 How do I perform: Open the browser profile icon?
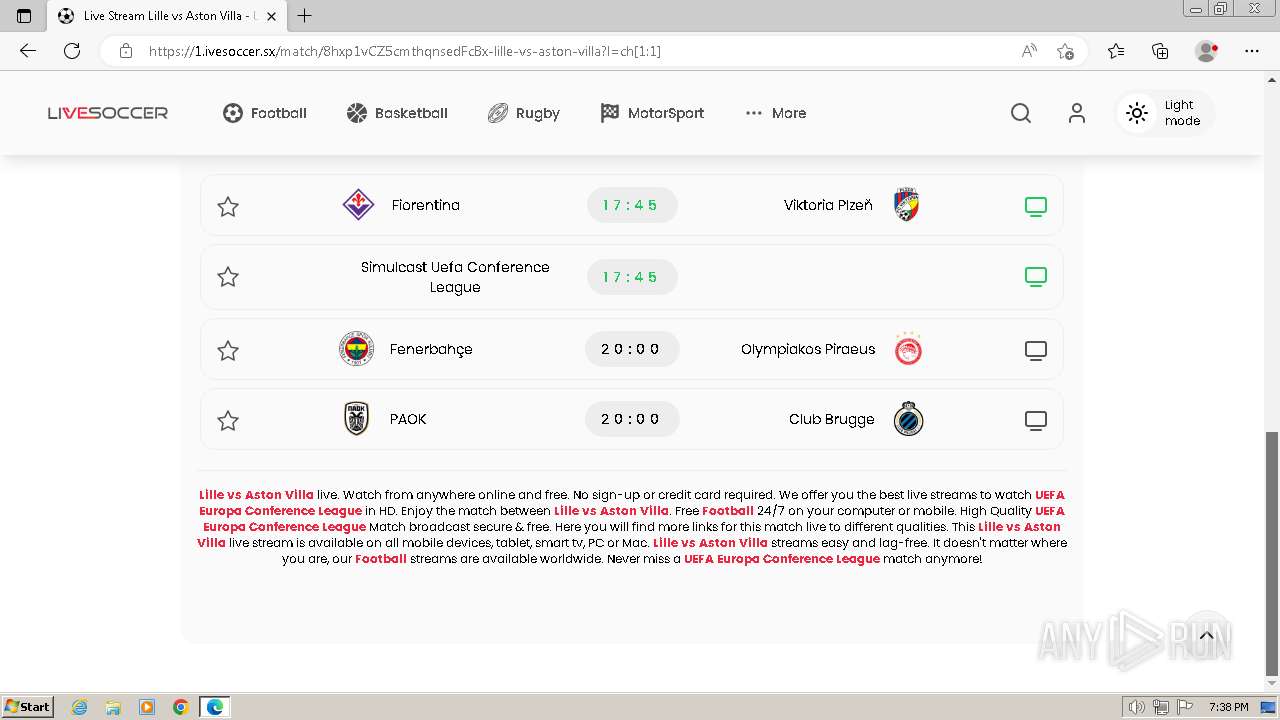[1206, 51]
